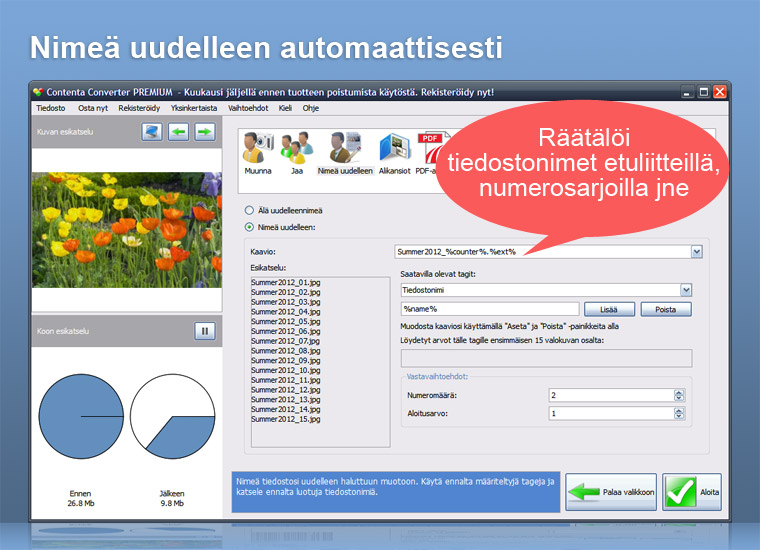This screenshot has height=550, width=760.
Task: Click the Aloita start button
Action: pos(692,492)
